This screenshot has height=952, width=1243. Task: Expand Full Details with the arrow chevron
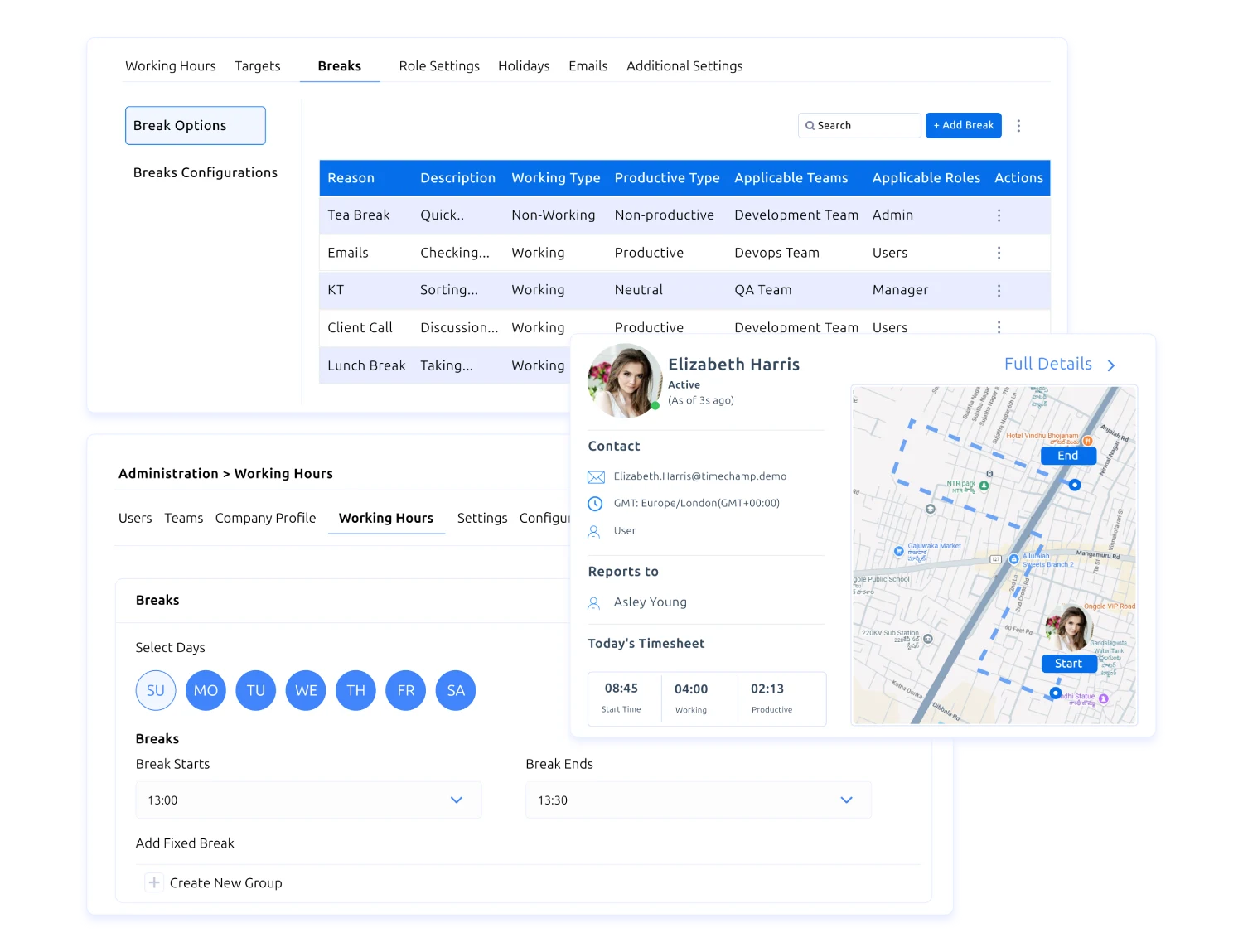tap(1111, 364)
